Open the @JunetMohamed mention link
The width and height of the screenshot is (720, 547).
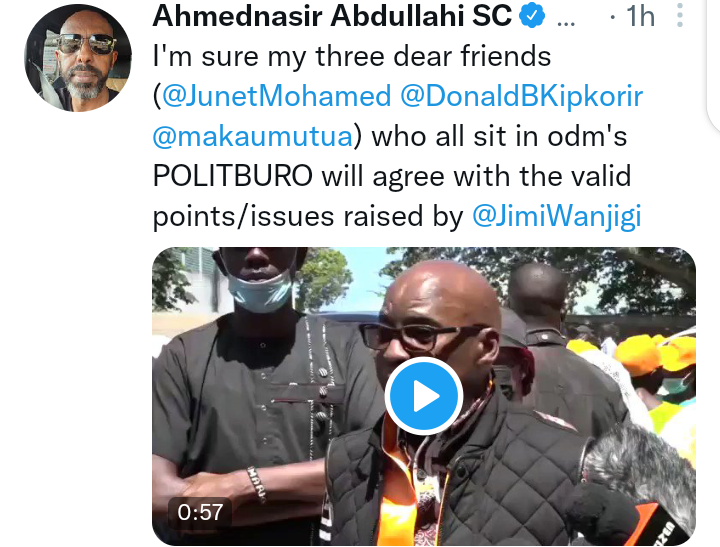click(276, 96)
